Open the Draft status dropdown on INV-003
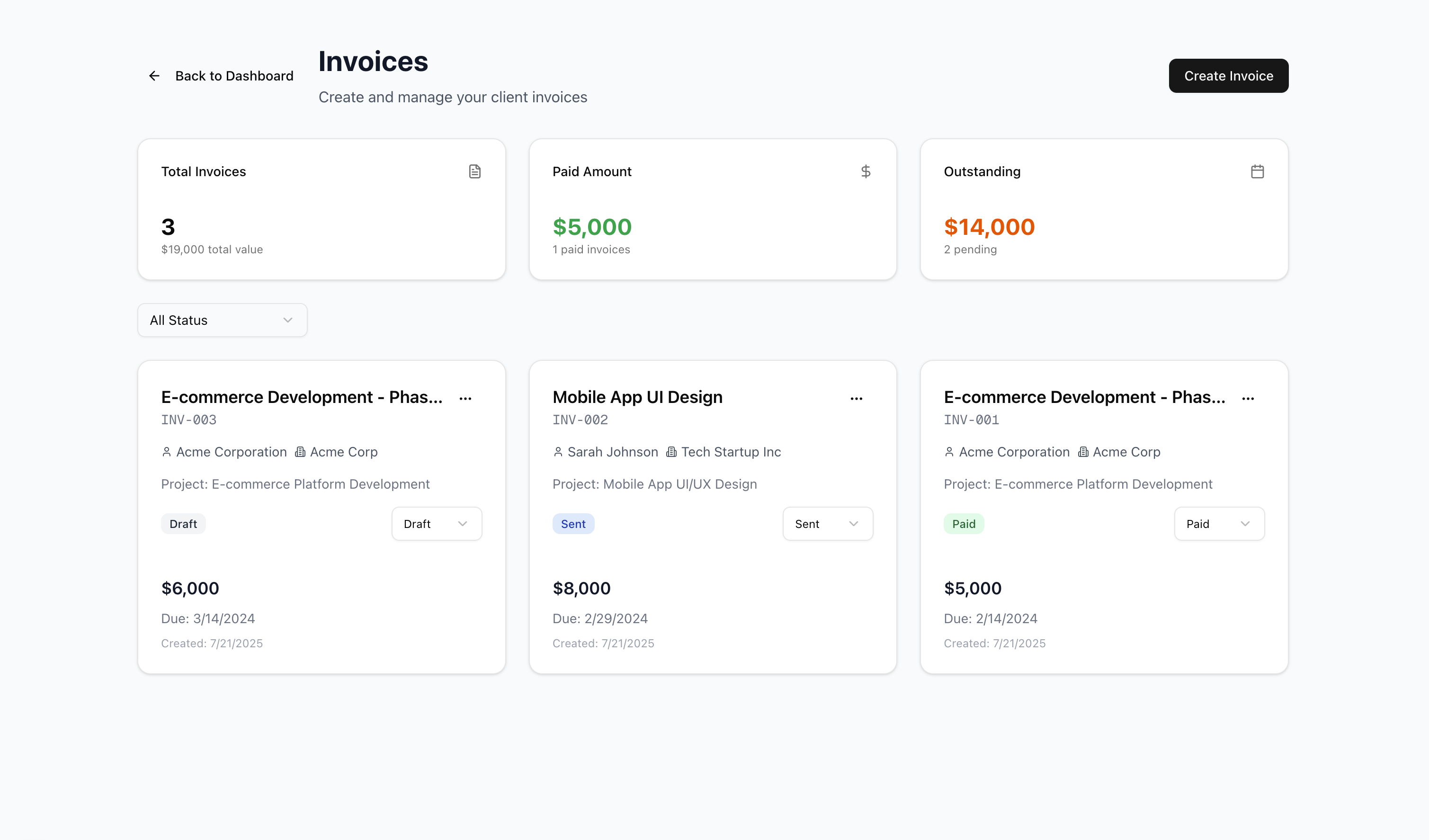The width and height of the screenshot is (1429, 840). point(437,524)
